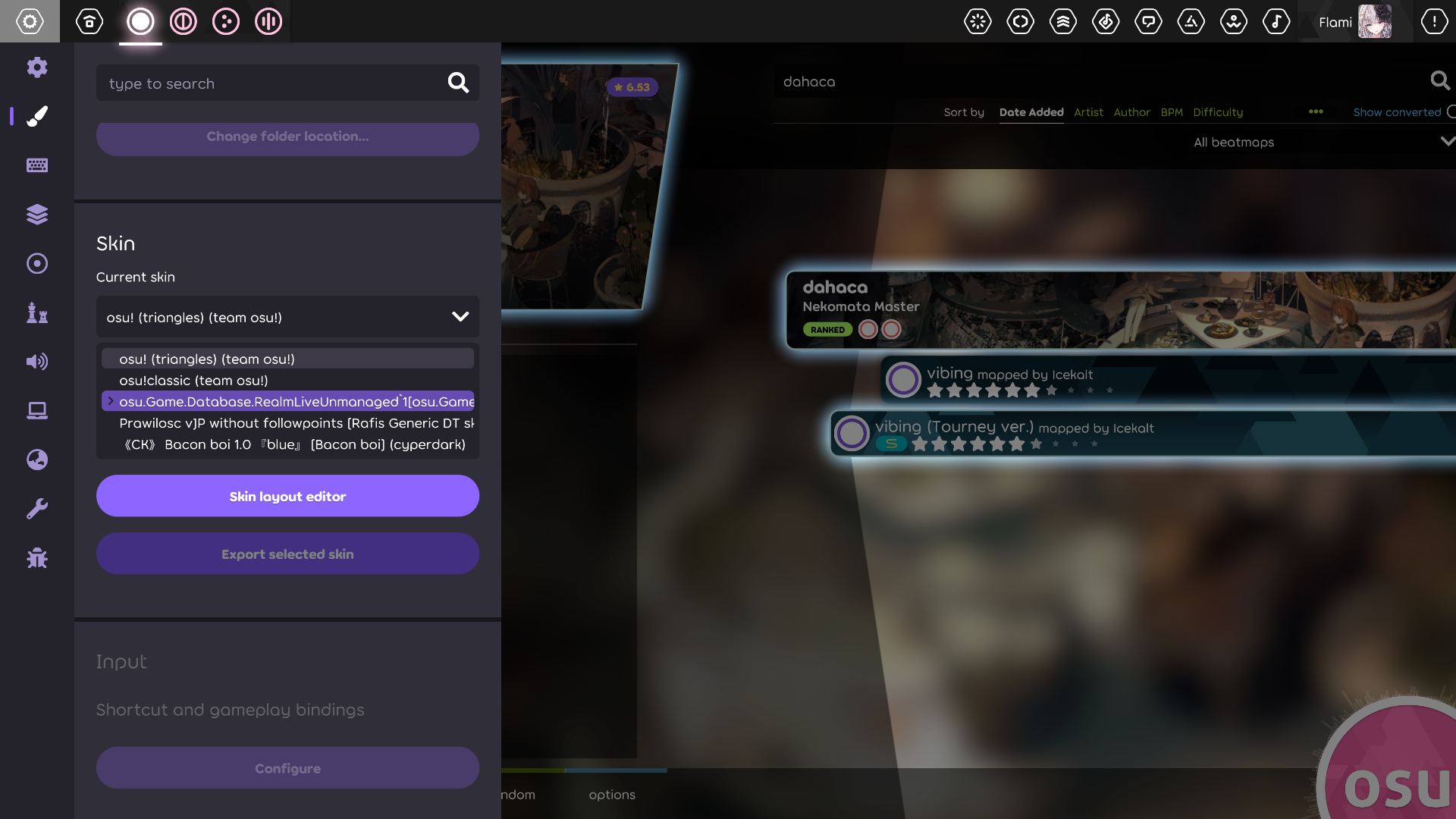This screenshot has width=1456, height=819.
Task: Select the dahaca beatmap set card
Action: (x=1122, y=309)
